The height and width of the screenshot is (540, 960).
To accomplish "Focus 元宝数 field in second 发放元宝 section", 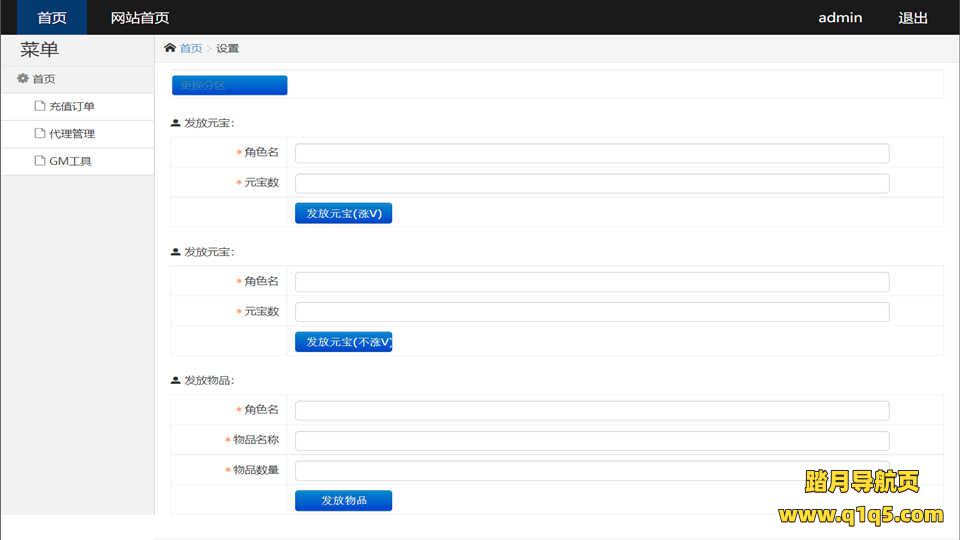I will (592, 312).
